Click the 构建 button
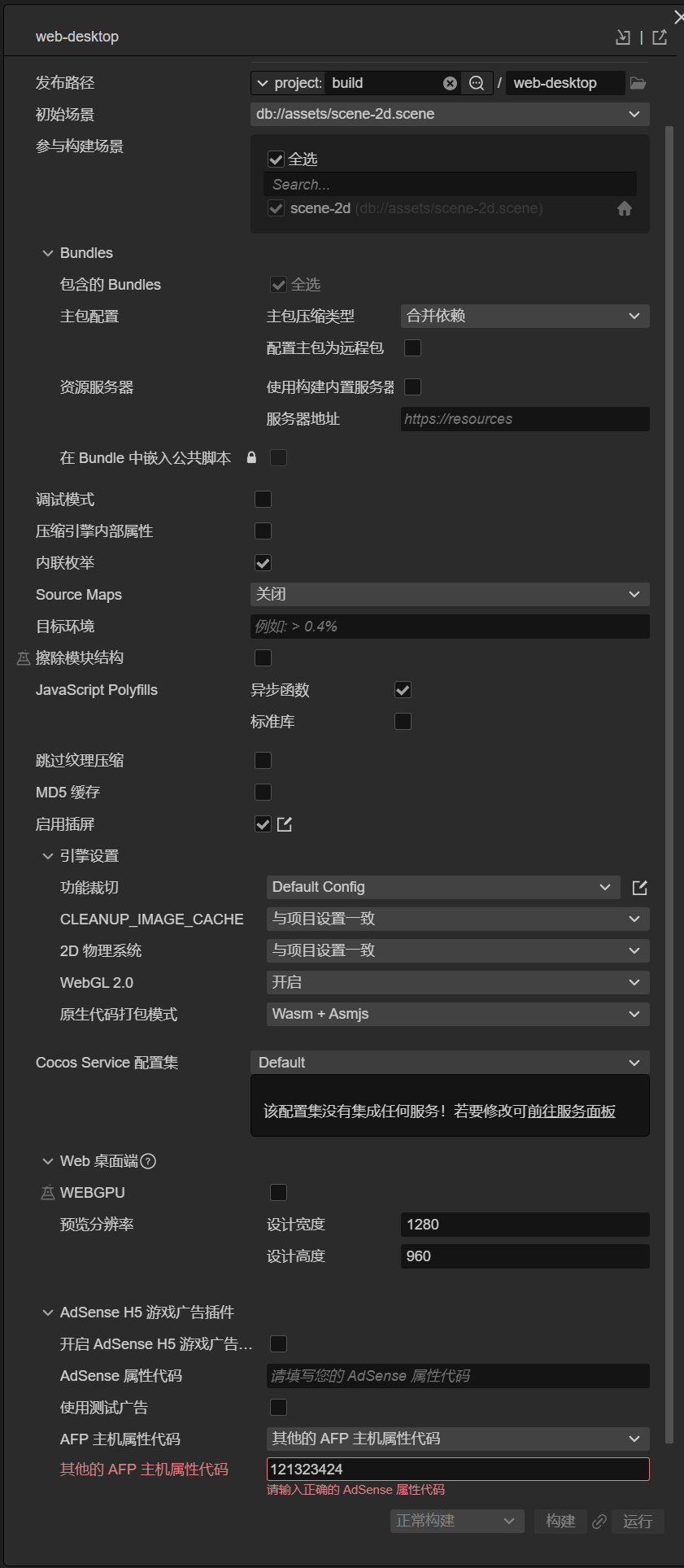The height and width of the screenshot is (1568, 684). coord(560,1521)
